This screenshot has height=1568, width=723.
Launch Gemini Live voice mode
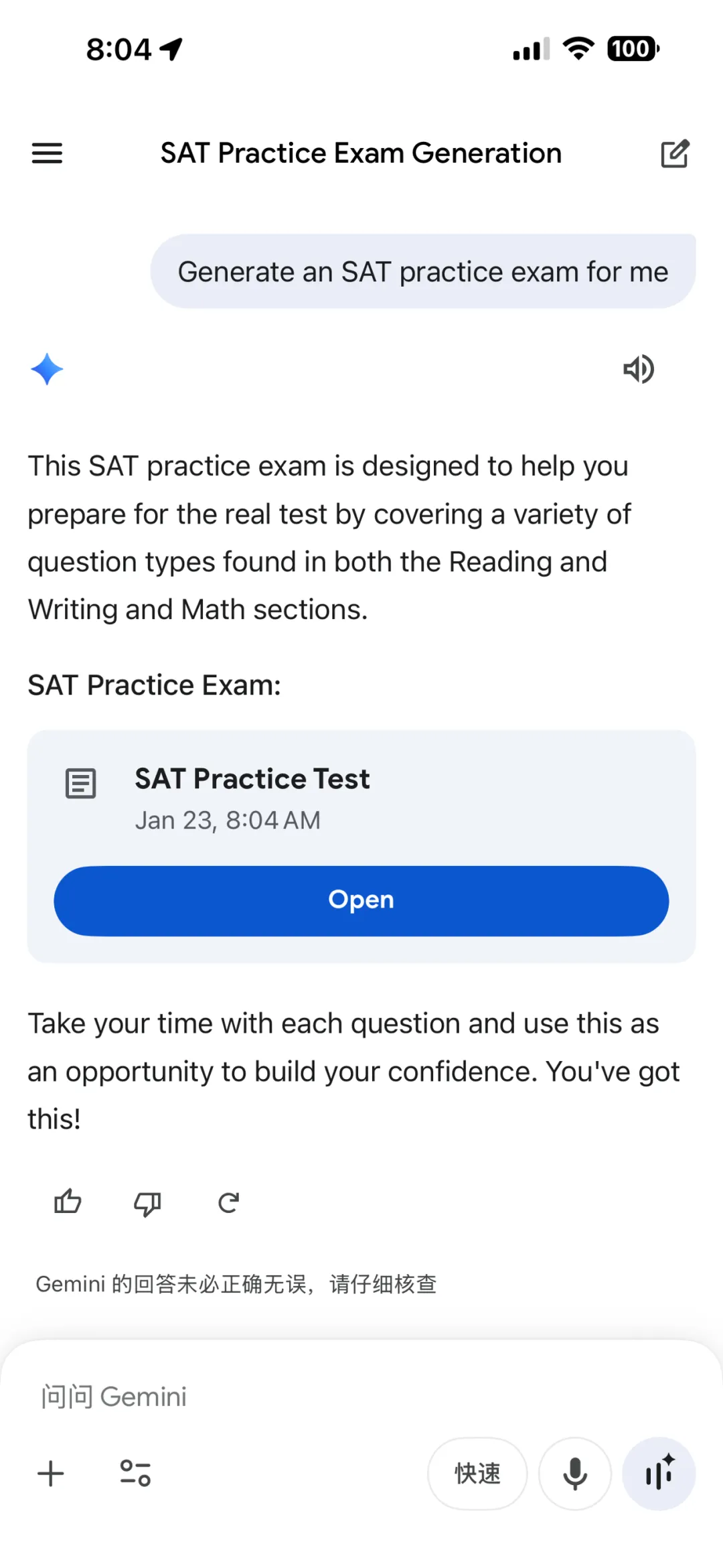click(x=659, y=1474)
